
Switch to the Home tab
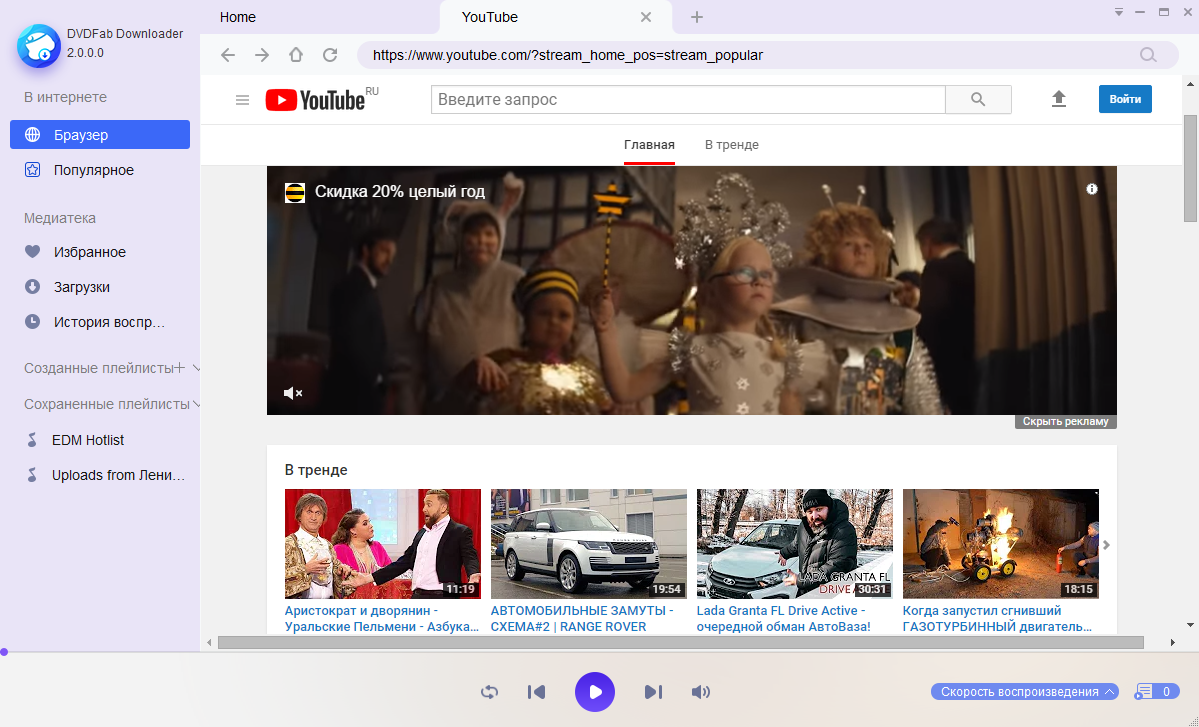[x=238, y=17]
